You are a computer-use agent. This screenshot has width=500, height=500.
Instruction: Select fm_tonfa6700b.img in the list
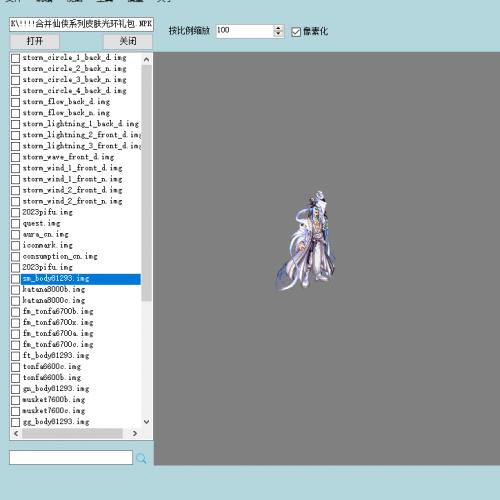[58, 311]
